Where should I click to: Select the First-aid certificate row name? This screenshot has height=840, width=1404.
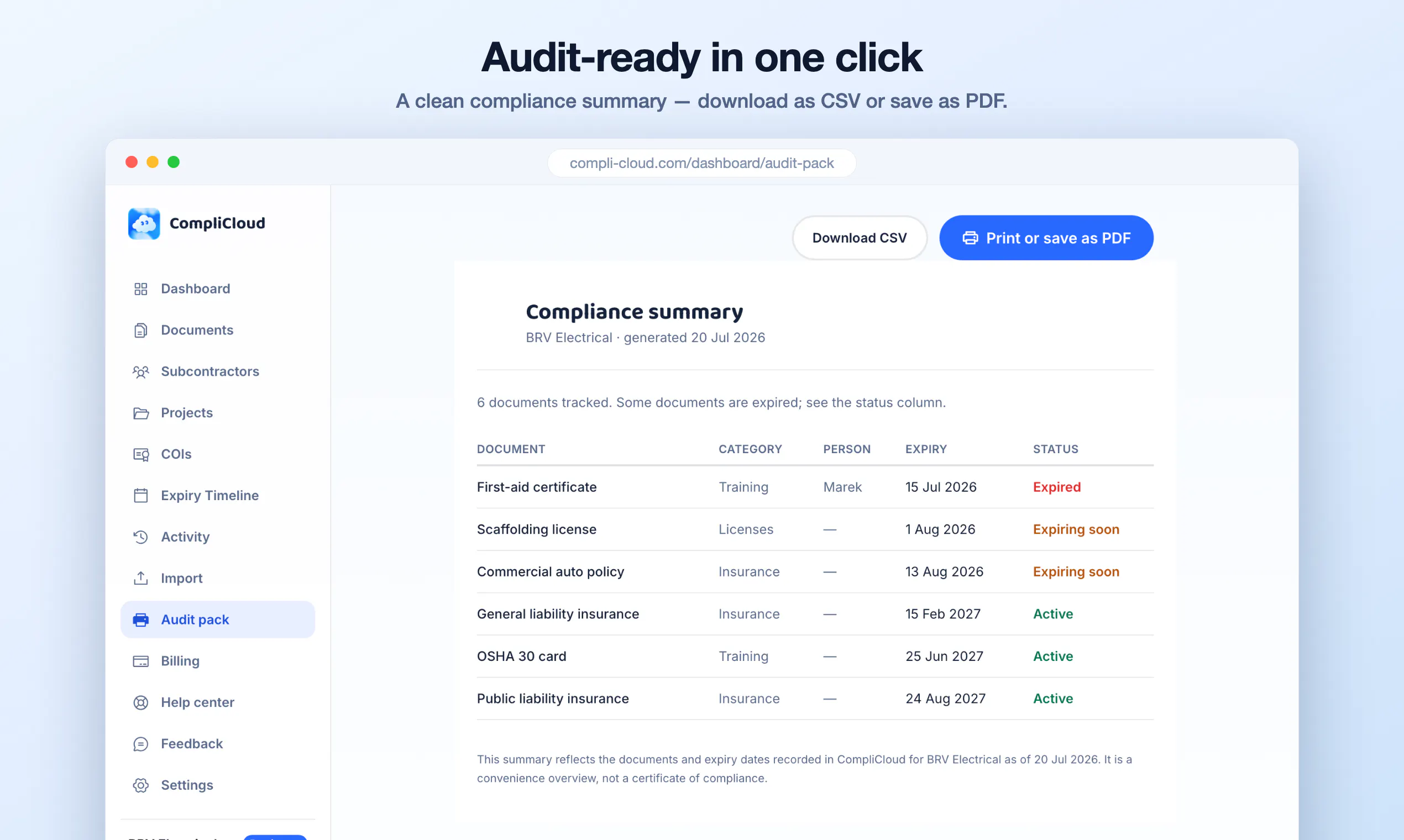[537, 487]
